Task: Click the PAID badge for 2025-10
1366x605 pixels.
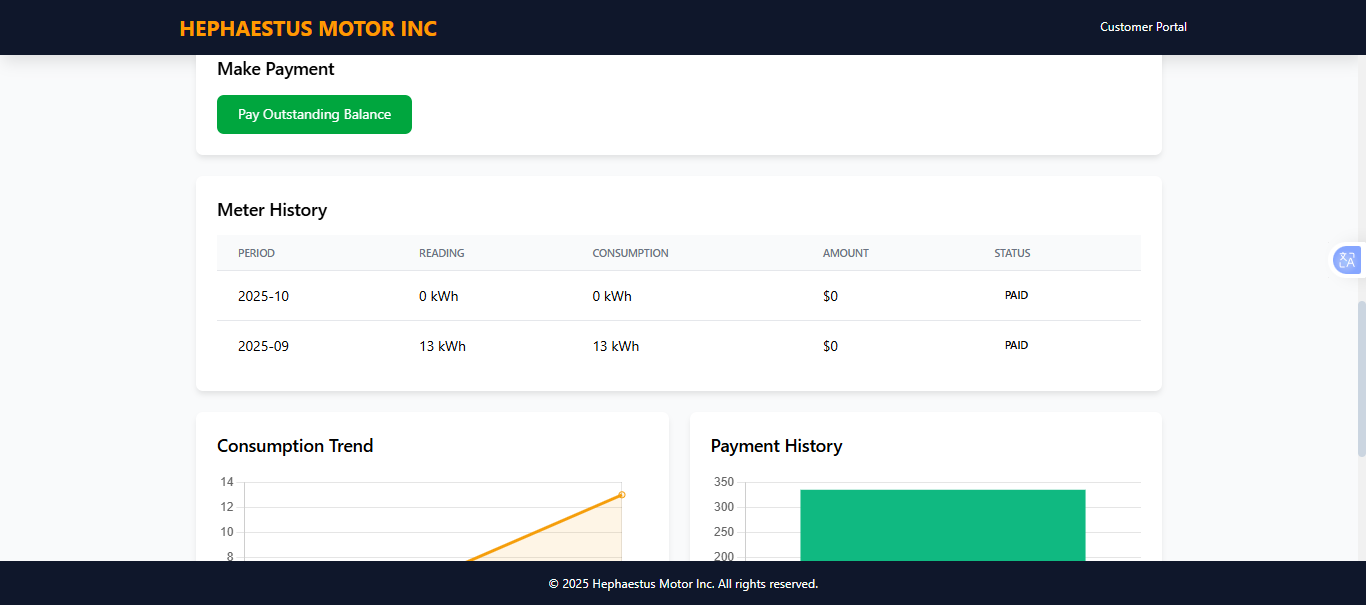Action: coord(1016,296)
